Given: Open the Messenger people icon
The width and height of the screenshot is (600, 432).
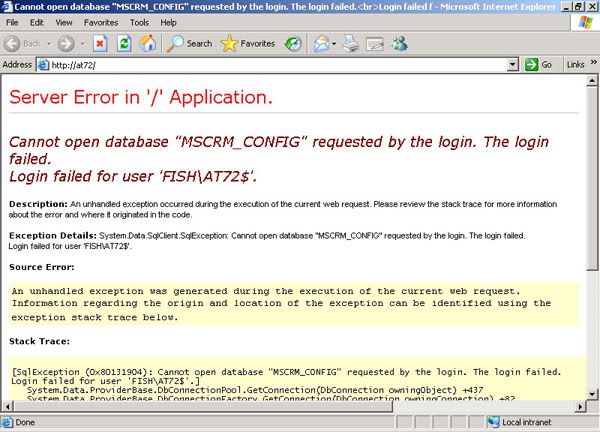Looking at the screenshot, I should 399,44.
